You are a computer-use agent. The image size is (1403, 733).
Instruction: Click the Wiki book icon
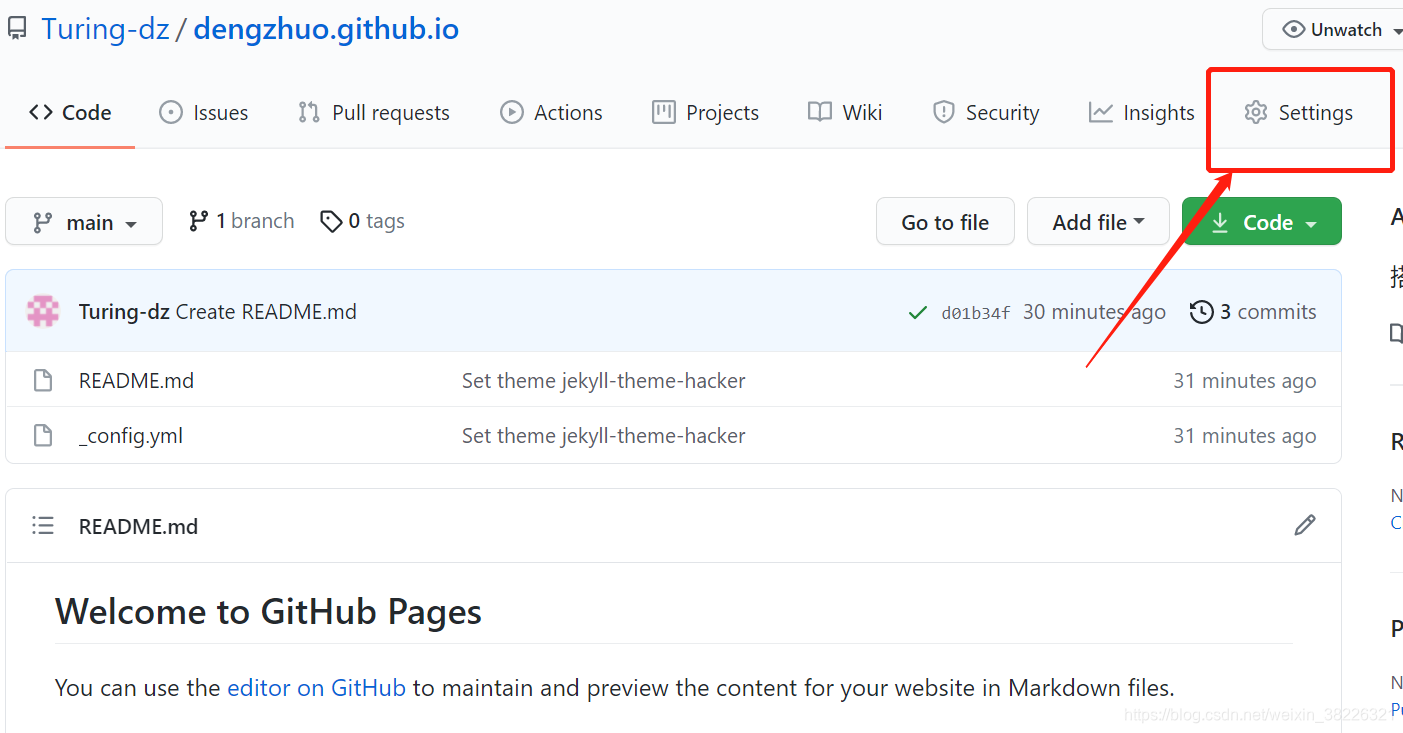tap(820, 113)
